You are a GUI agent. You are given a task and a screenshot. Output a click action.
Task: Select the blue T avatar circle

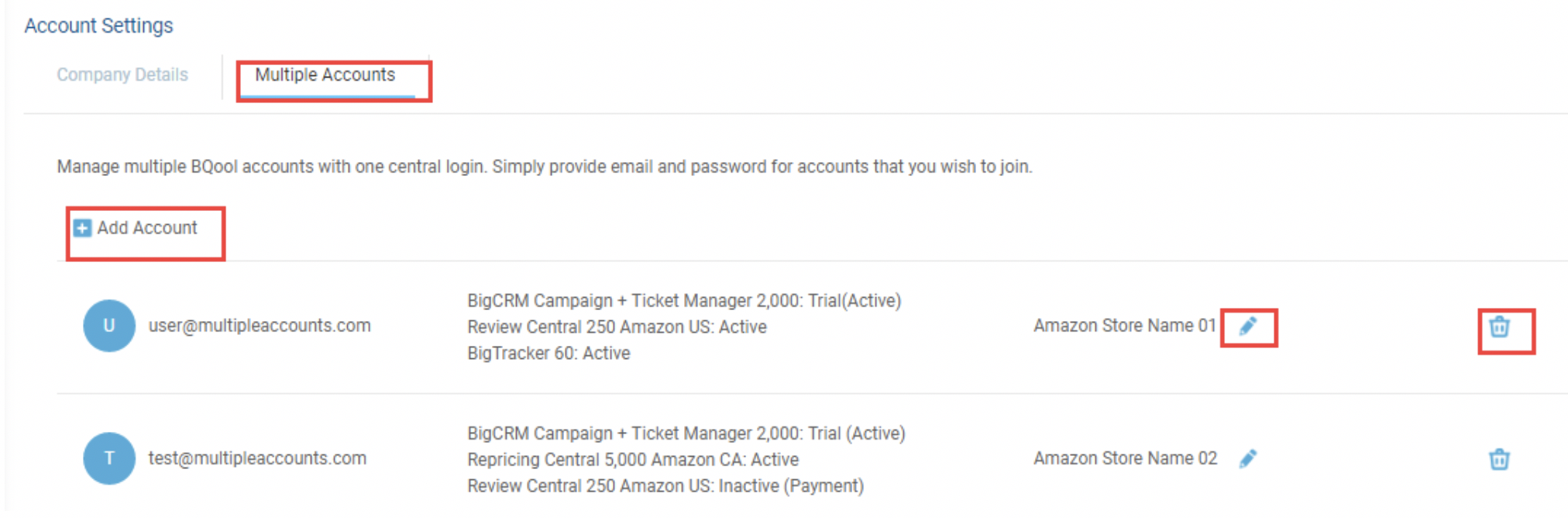[x=109, y=458]
